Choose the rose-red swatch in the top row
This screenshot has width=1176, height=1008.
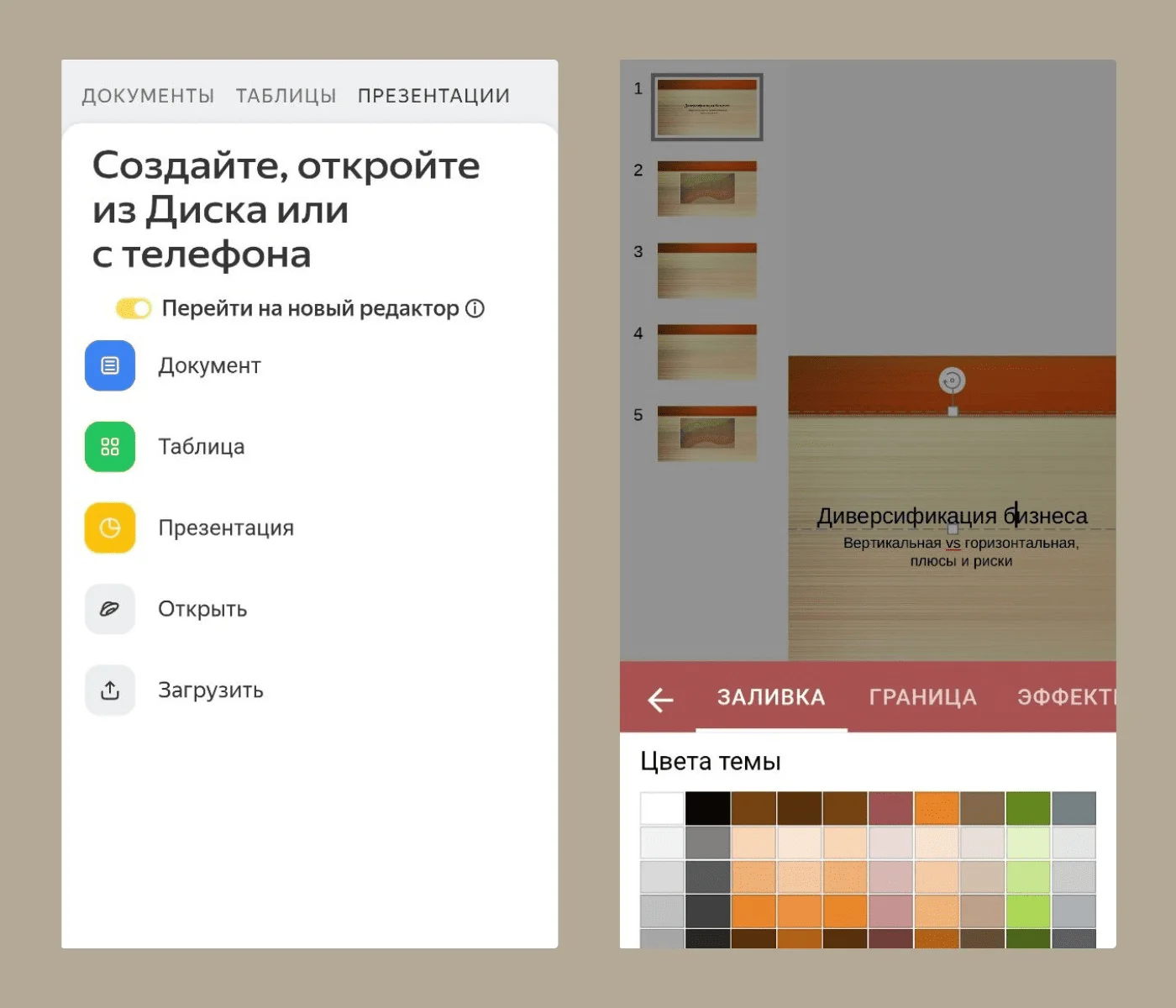tap(890, 808)
